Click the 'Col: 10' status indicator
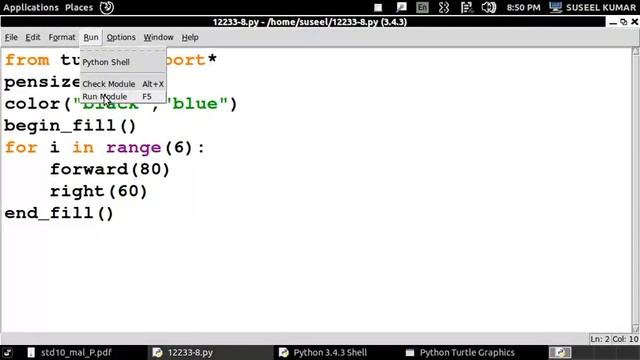Viewport: 640px width, 360px height. (x=625, y=339)
